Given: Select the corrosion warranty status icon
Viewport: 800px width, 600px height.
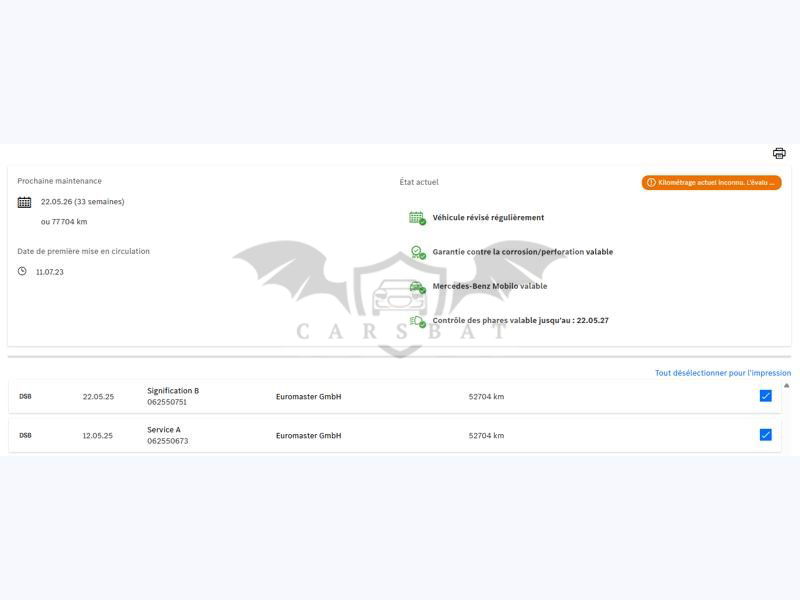Looking at the screenshot, I should pyautogui.click(x=417, y=252).
